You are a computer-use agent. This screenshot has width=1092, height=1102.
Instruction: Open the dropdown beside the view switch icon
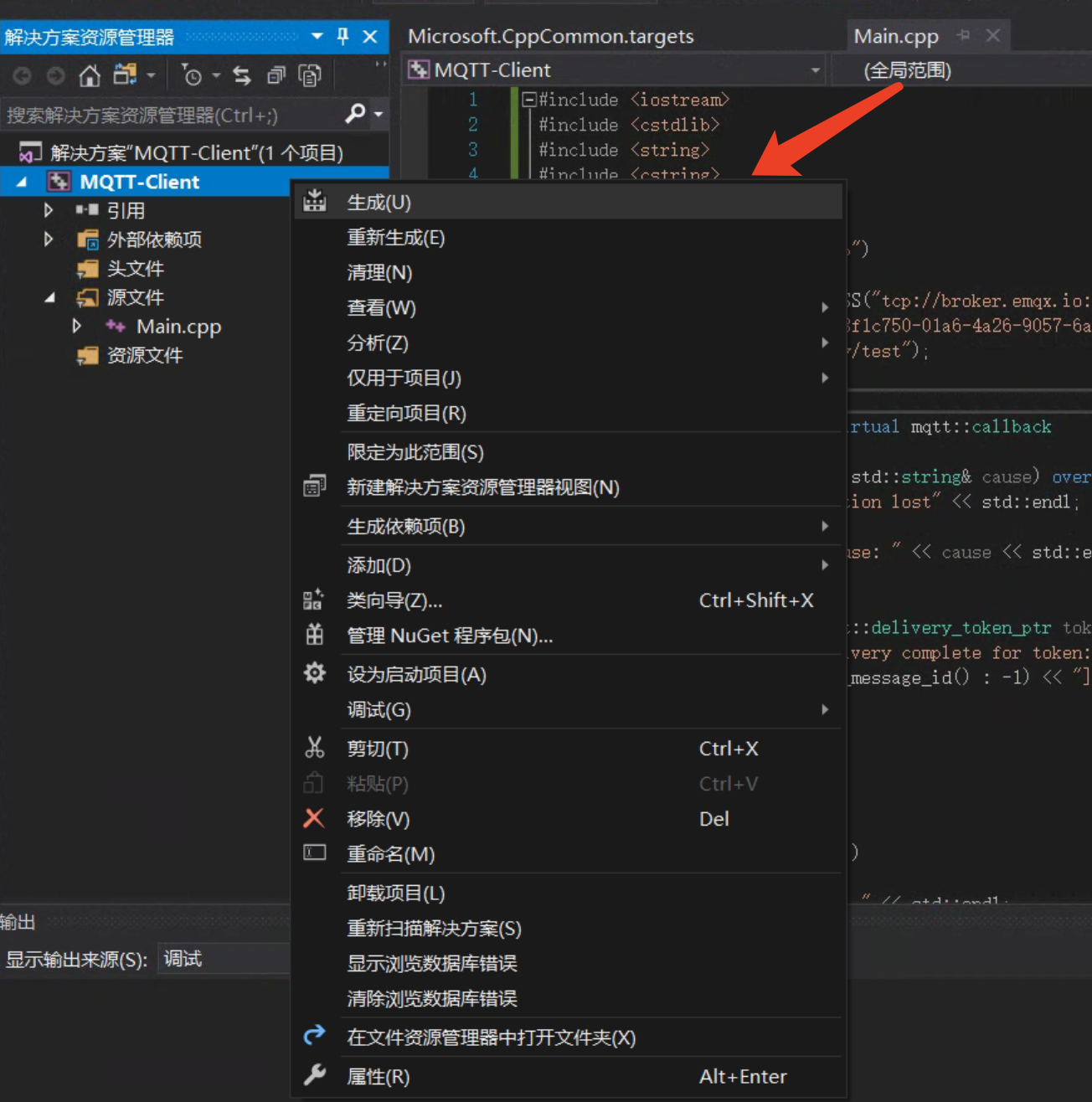click(x=151, y=76)
